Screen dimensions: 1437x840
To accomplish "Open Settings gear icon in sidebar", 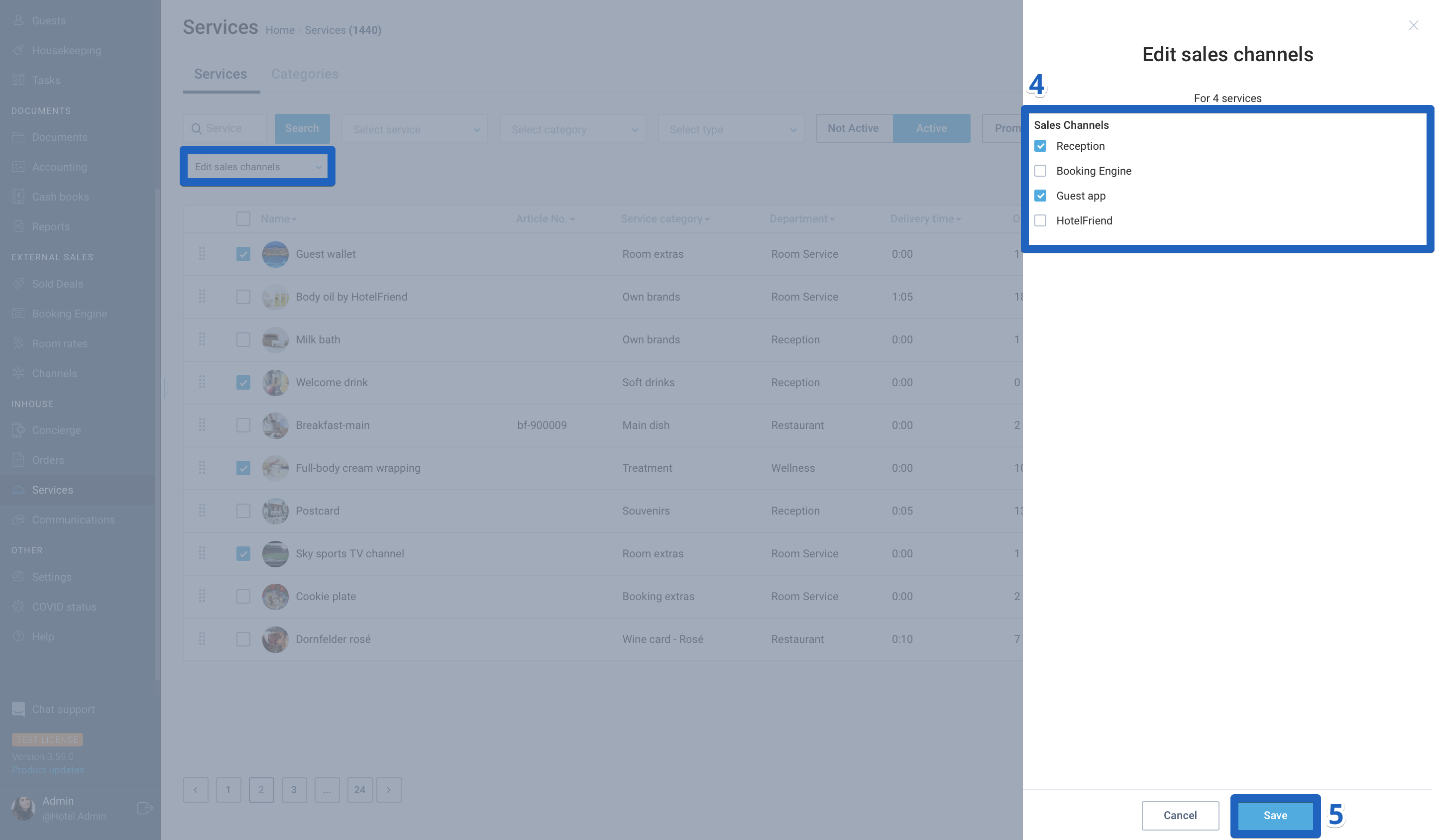I will coord(18,577).
